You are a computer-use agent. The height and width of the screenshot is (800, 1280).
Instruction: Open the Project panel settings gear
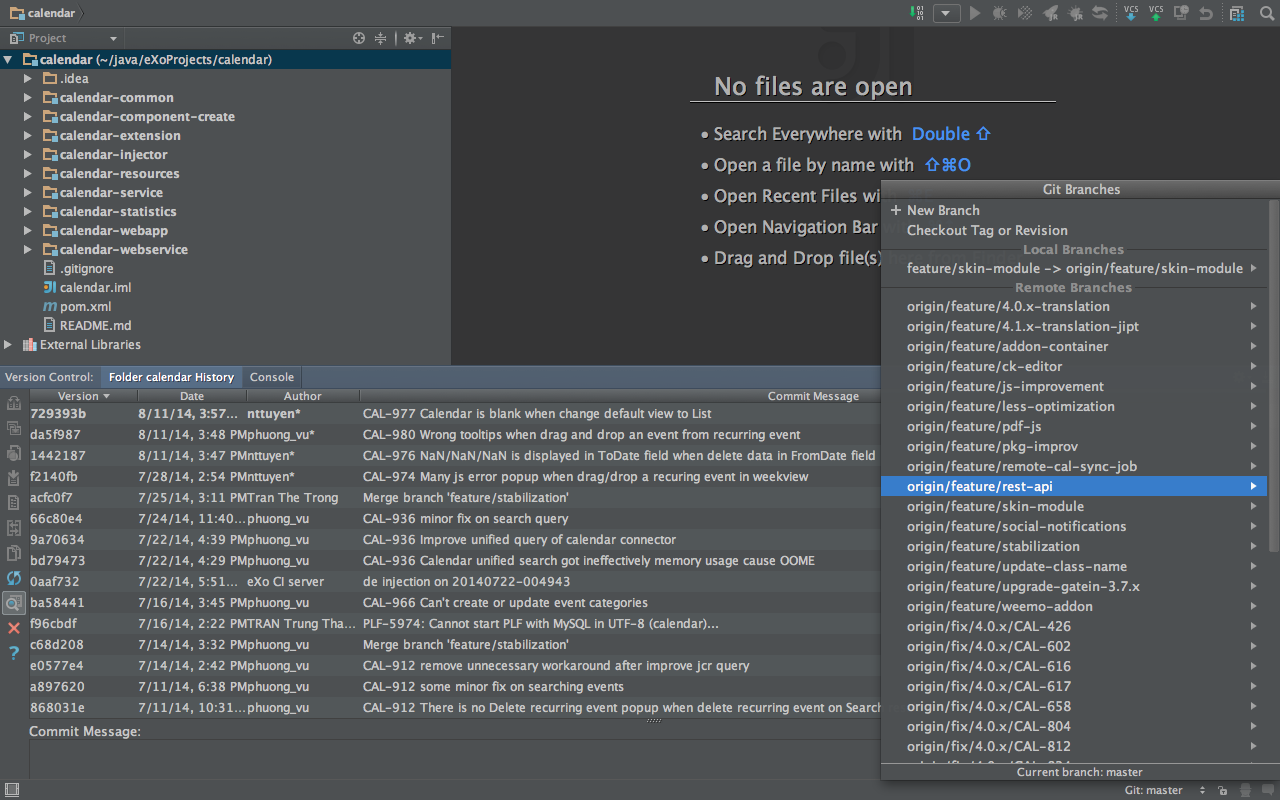click(411, 37)
